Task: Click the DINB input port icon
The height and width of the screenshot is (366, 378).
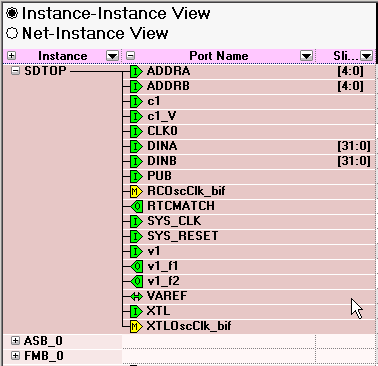Action: [136, 161]
